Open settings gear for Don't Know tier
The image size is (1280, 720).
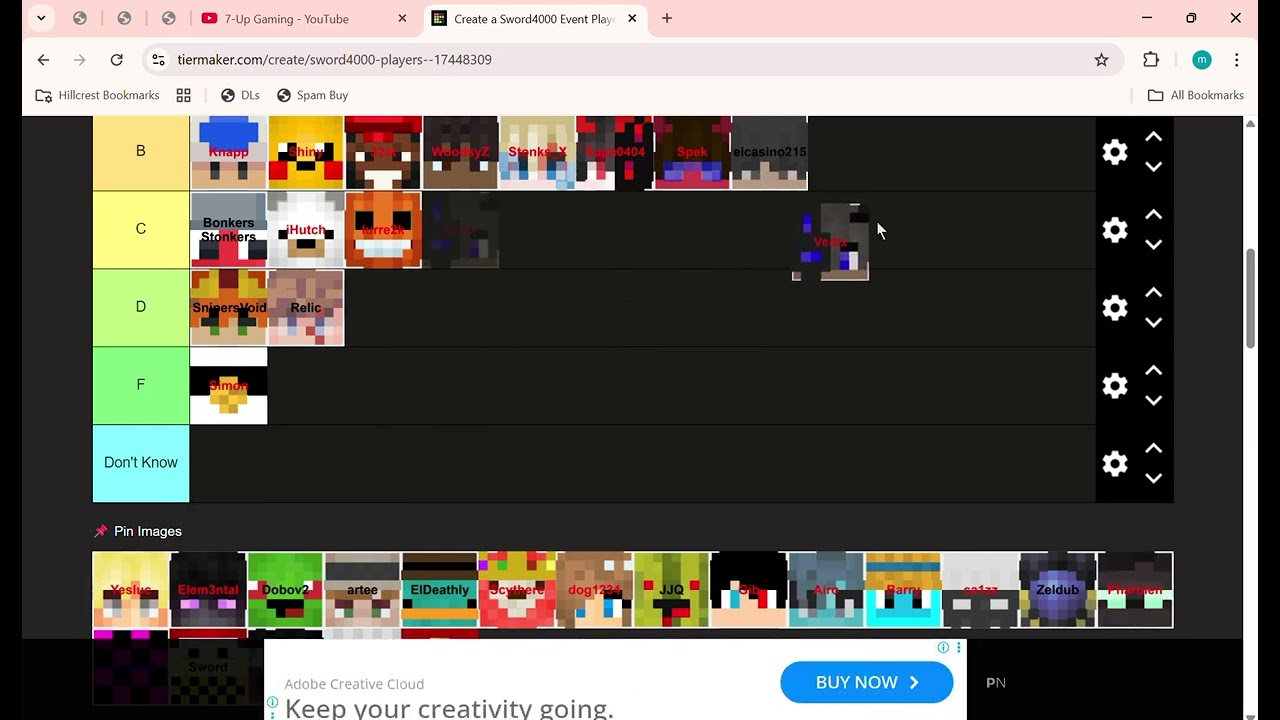(1115, 464)
